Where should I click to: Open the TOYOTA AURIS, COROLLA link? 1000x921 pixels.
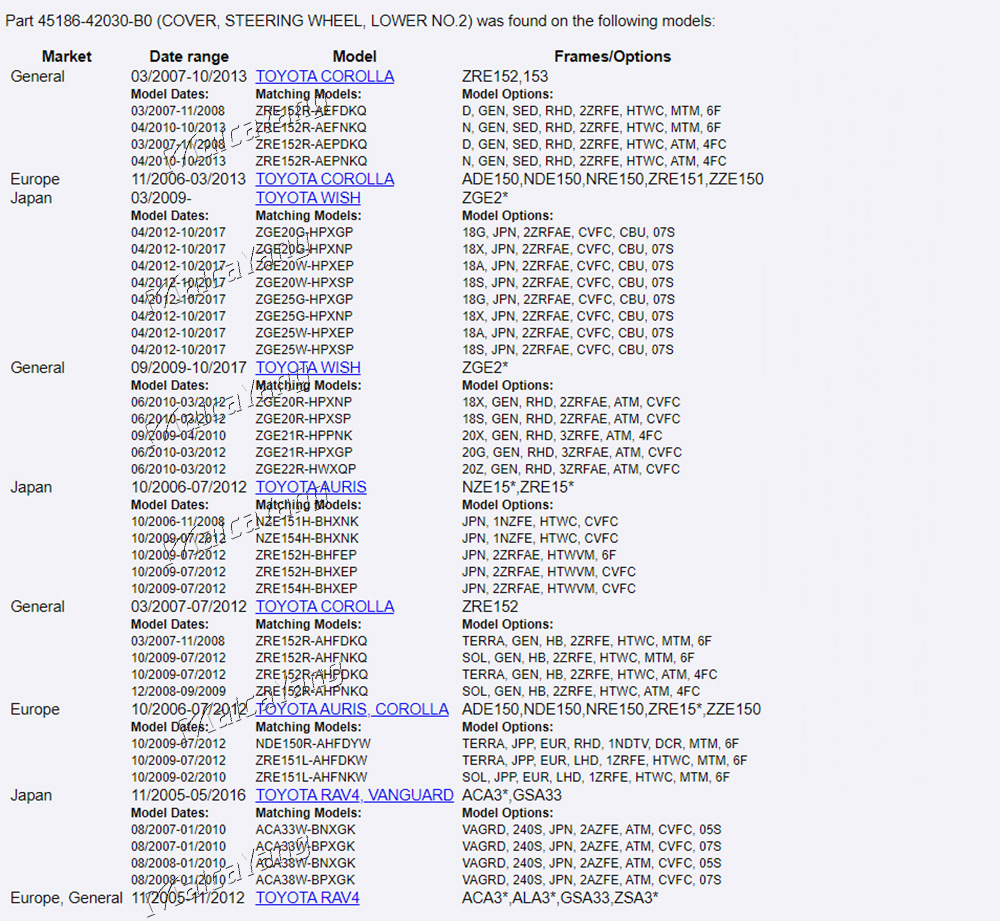352,709
